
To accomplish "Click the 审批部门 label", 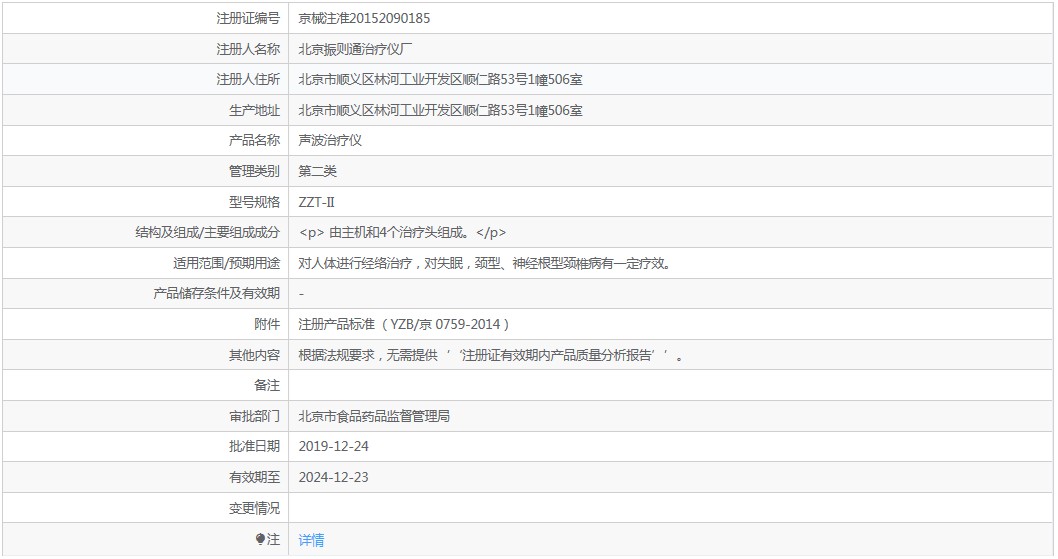I will click(x=254, y=416).
